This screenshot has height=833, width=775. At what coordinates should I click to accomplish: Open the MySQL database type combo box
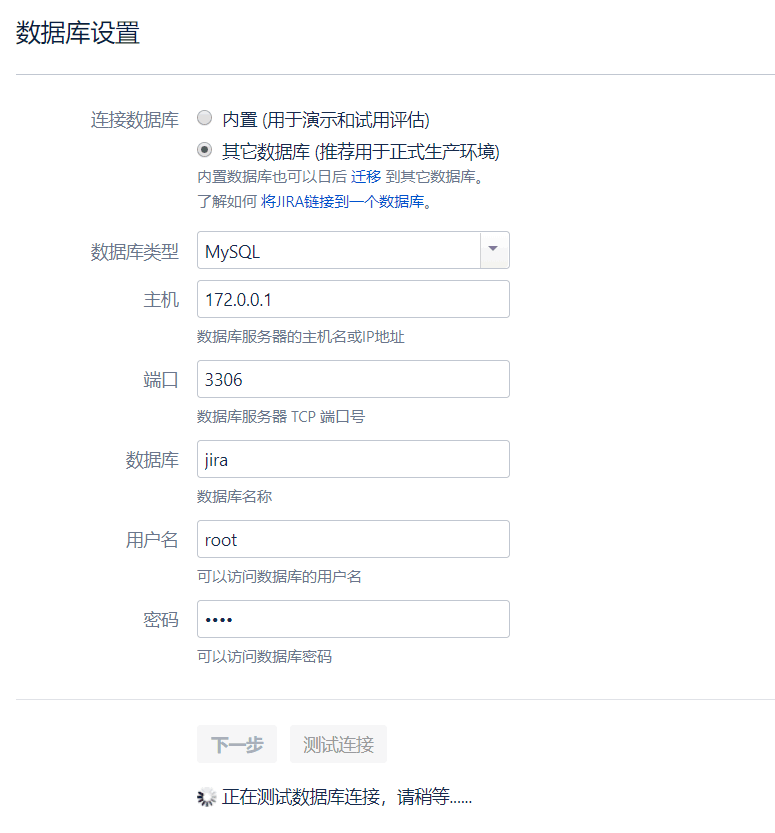pyautogui.click(x=339, y=251)
